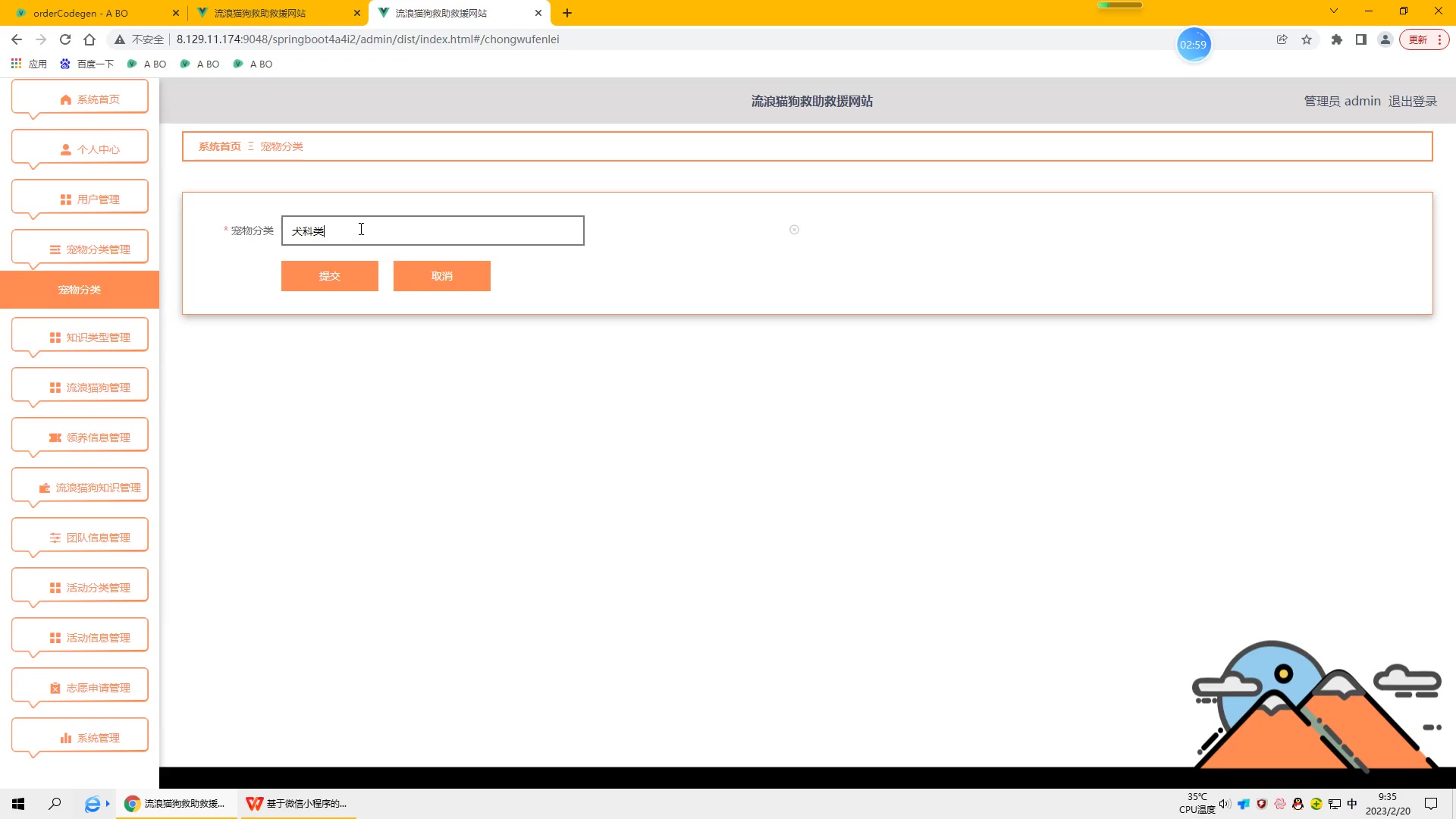This screenshot has height=819, width=1456.
Task: Open a new browser tab with the plus icon
Action: [x=567, y=13]
